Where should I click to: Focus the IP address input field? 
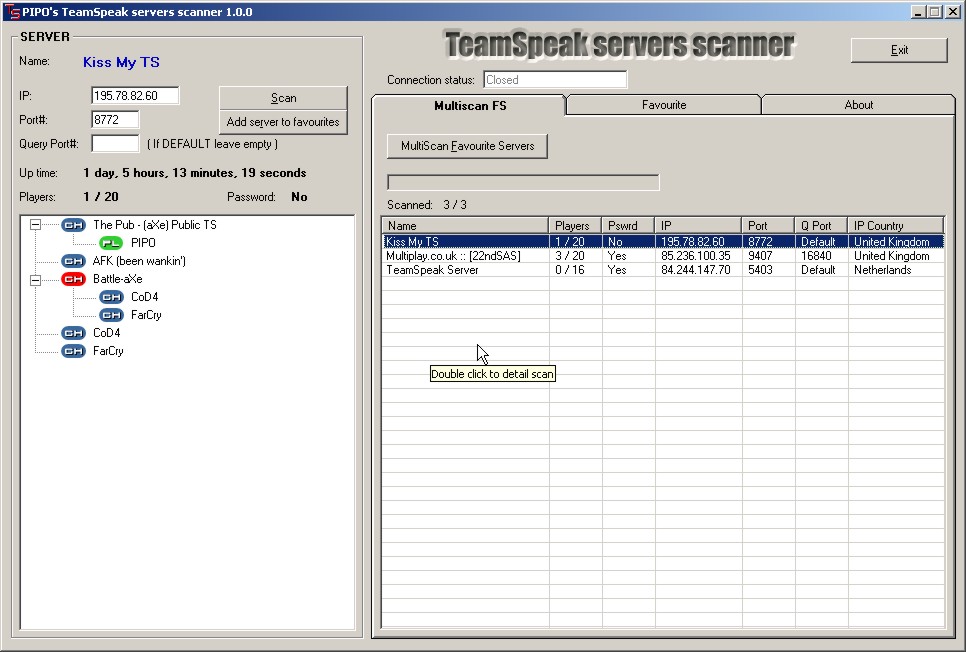[x=135, y=96]
